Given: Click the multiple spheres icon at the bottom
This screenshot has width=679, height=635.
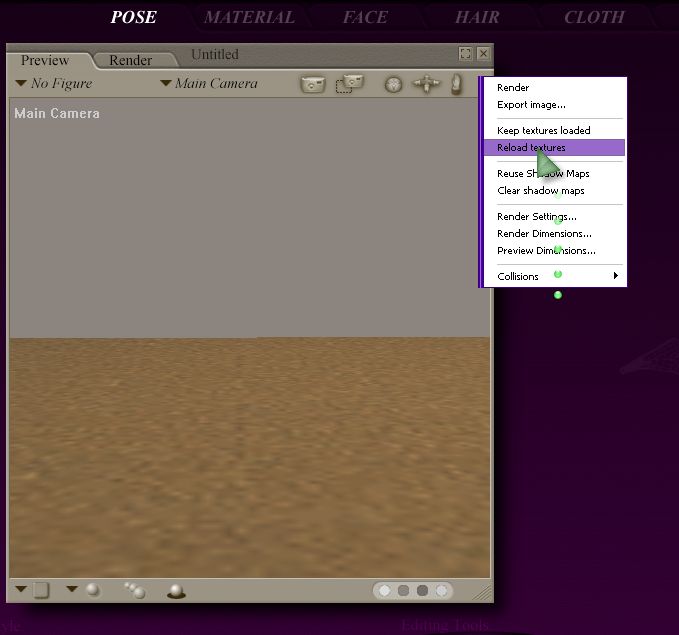Looking at the screenshot, I should pyautogui.click(x=134, y=591).
